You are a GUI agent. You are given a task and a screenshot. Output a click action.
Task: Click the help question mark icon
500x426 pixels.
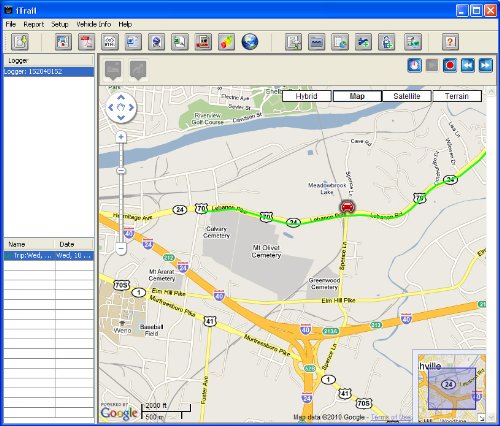450,42
